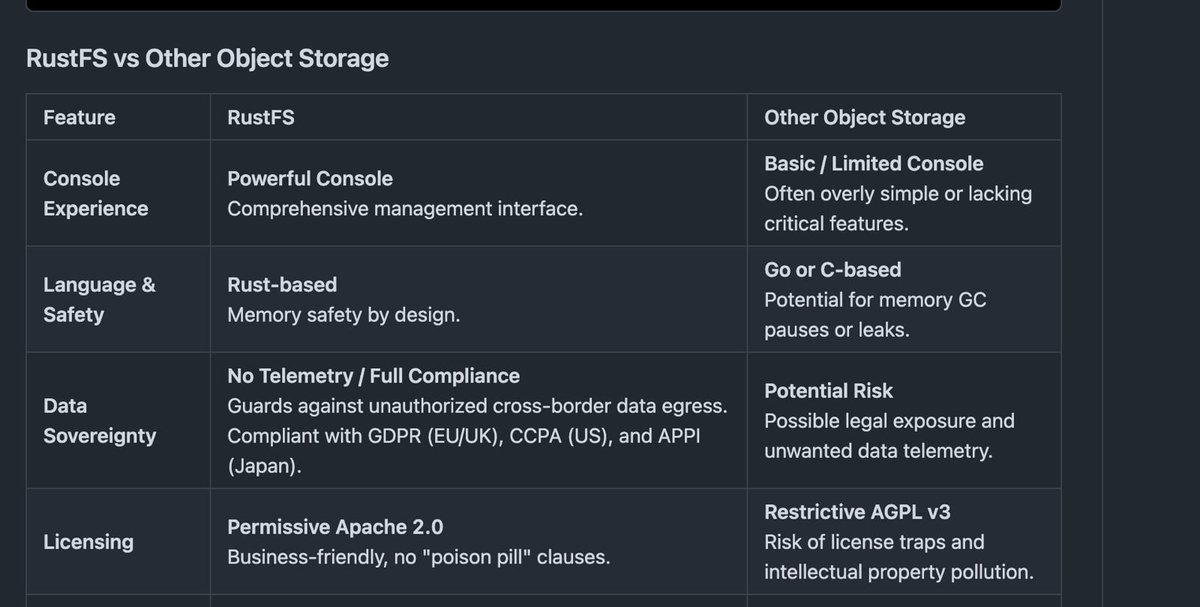The height and width of the screenshot is (607, 1200).
Task: Click the "Language & Safety" row label
Action: pos(99,299)
